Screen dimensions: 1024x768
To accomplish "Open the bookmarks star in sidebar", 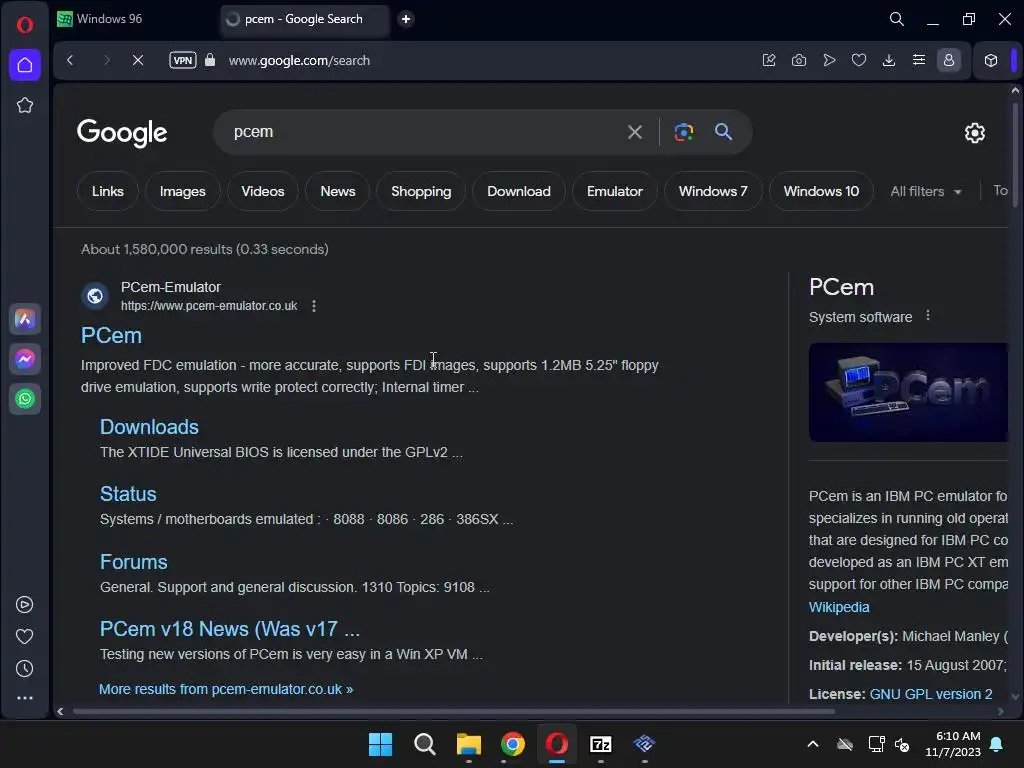I will click(25, 105).
